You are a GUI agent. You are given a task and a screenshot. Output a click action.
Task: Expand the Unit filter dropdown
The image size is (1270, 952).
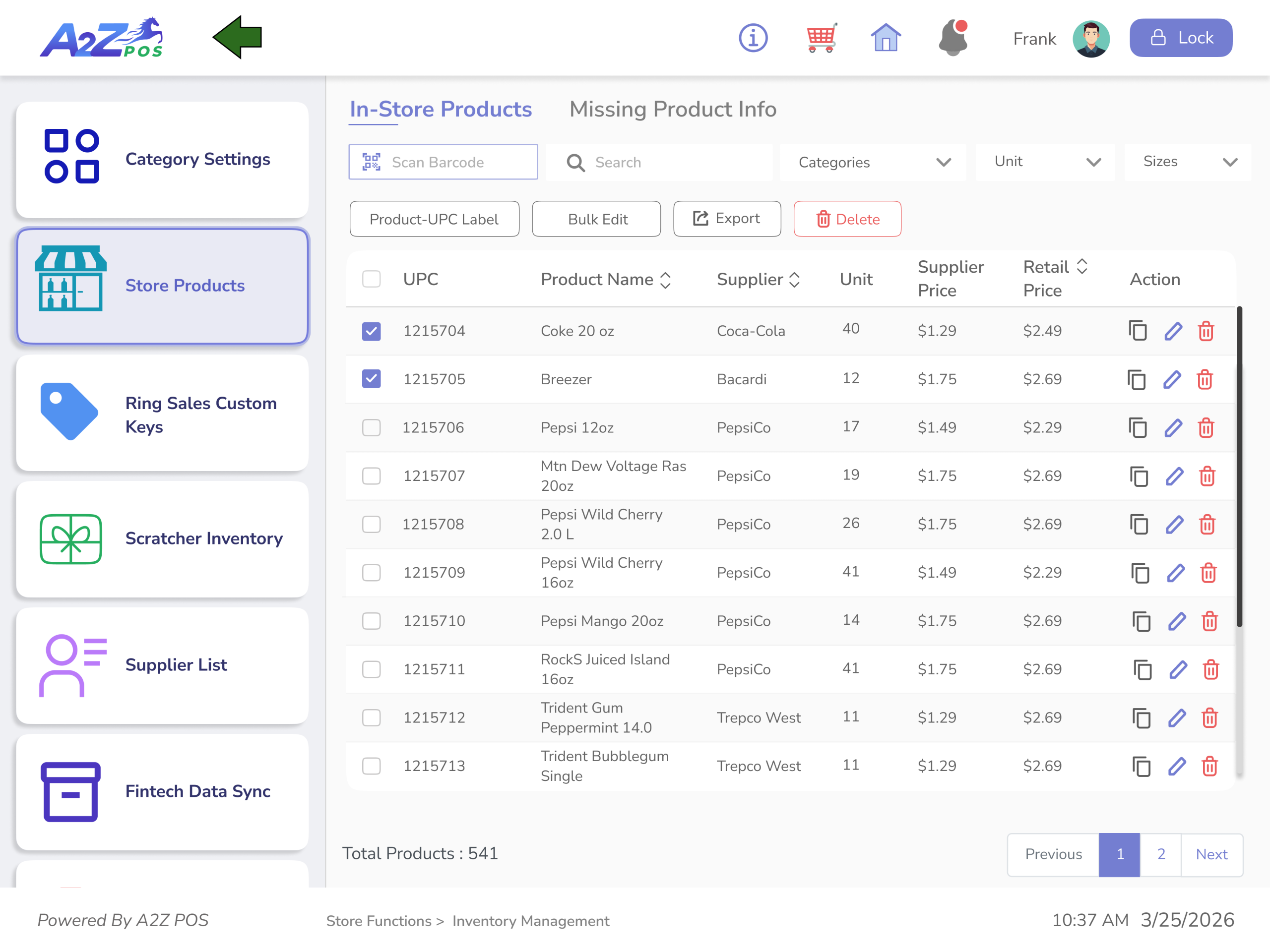click(1045, 163)
